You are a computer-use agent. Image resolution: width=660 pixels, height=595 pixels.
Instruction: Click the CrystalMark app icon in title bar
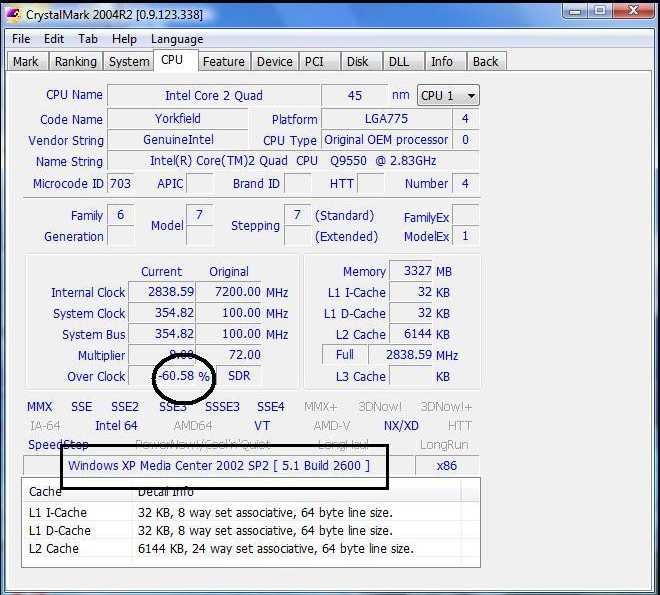[x=13, y=14]
